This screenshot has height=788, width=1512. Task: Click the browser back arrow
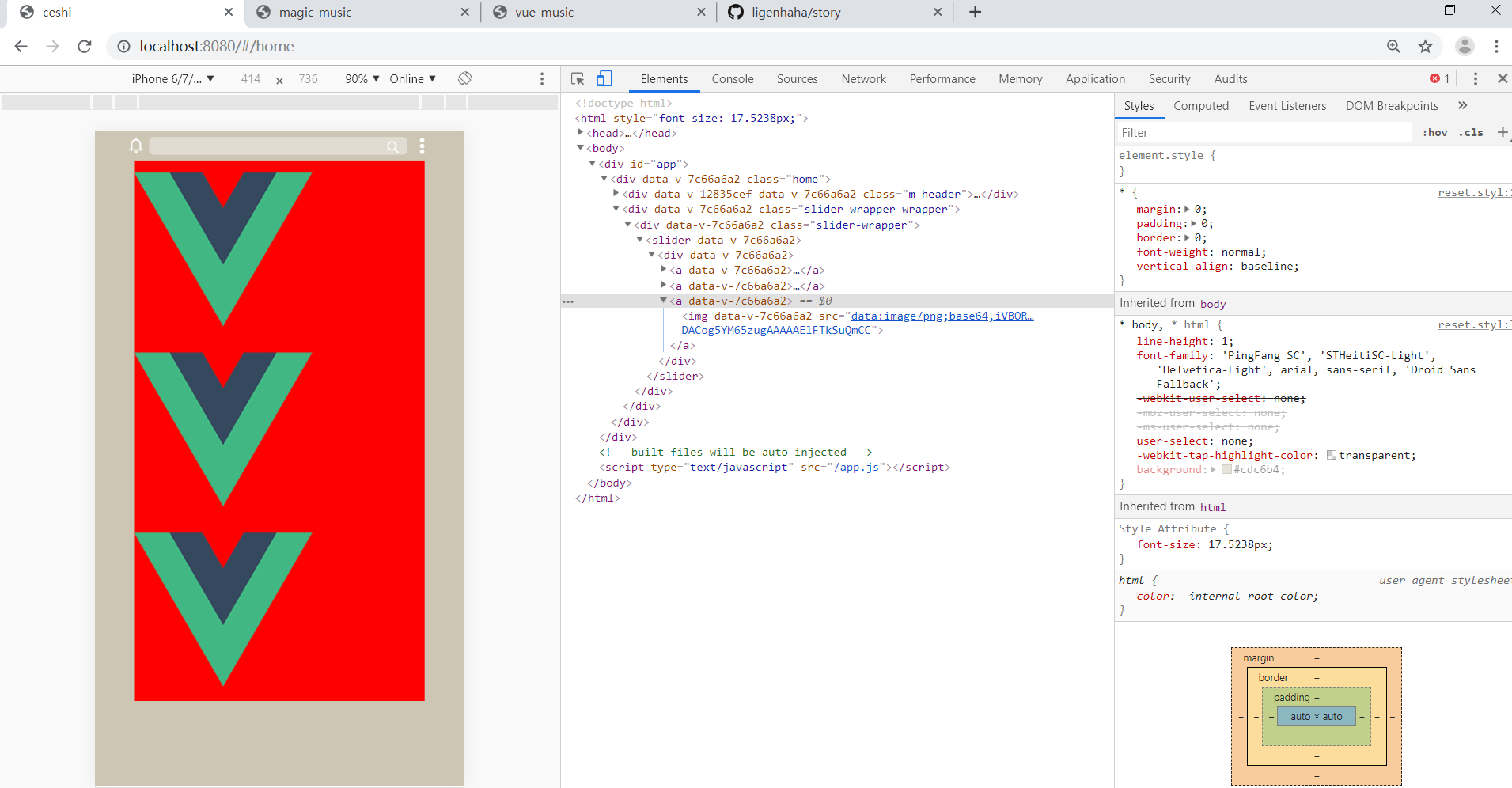[21, 47]
